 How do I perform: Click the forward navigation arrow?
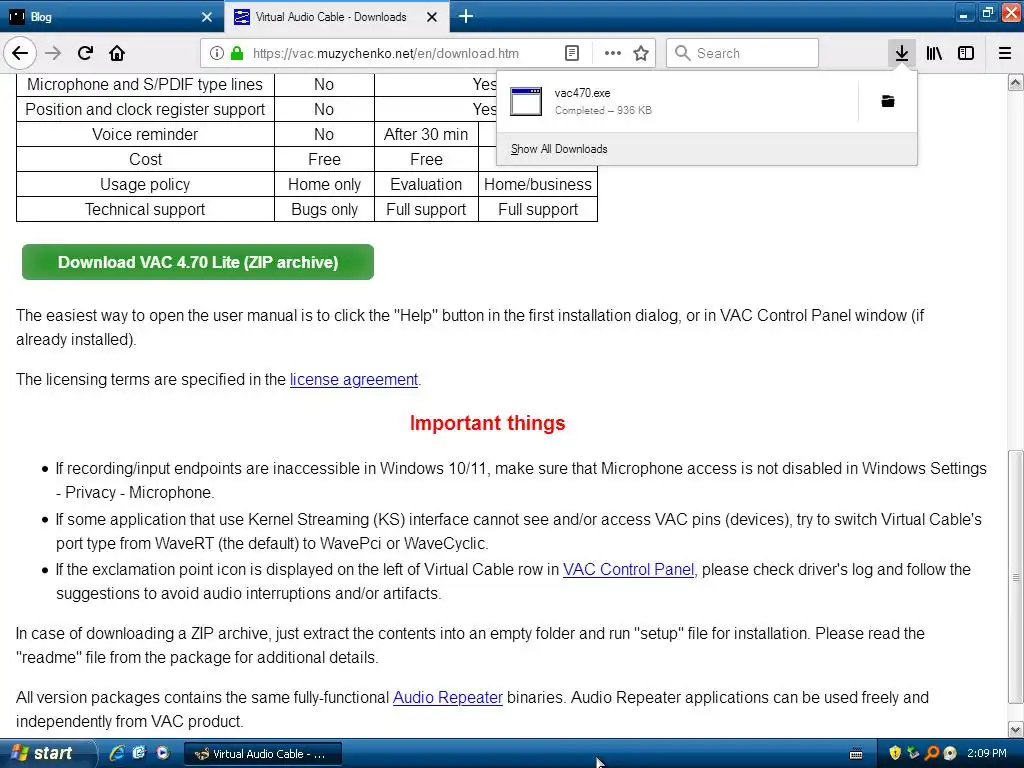pyautogui.click(x=53, y=53)
